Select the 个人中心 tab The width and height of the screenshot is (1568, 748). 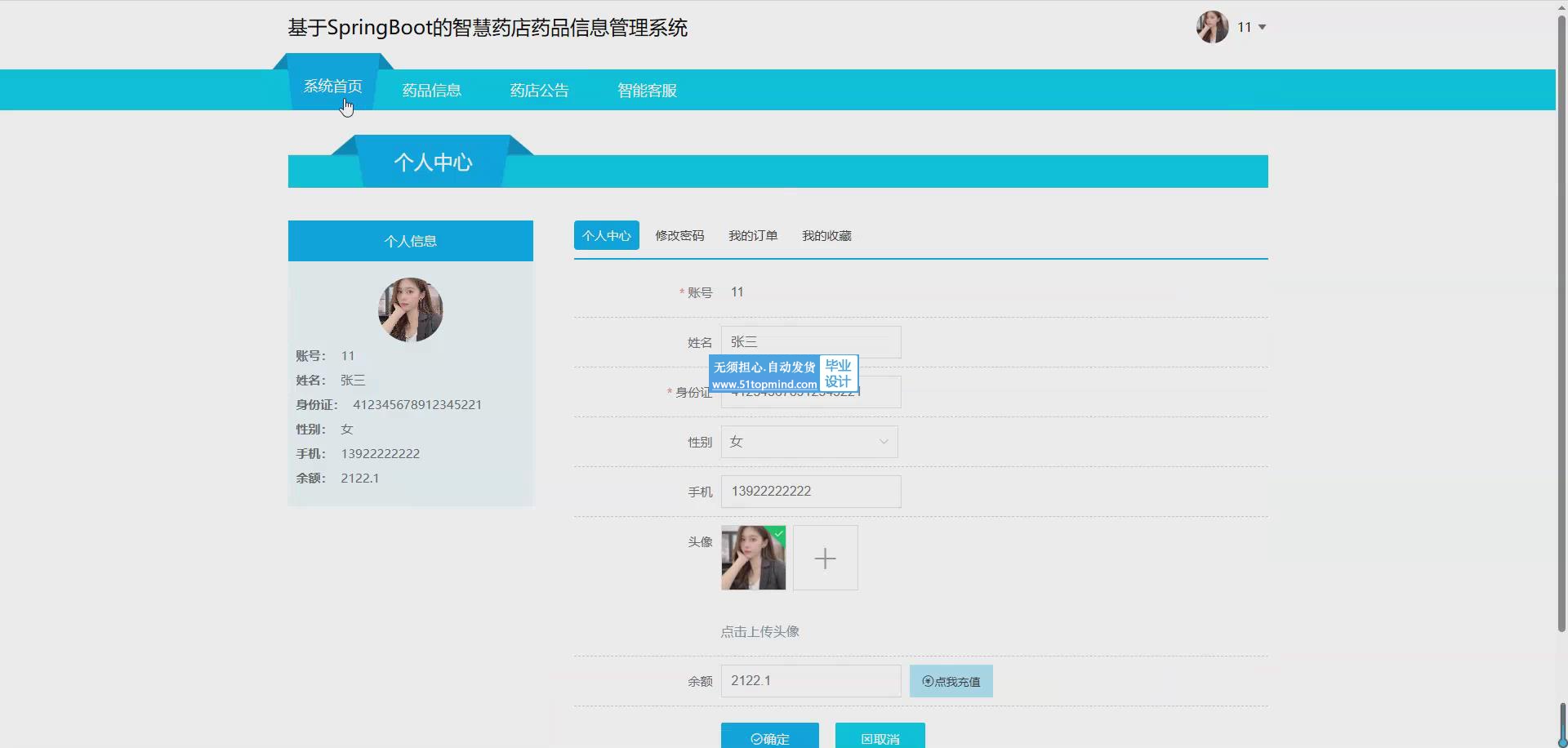(606, 235)
